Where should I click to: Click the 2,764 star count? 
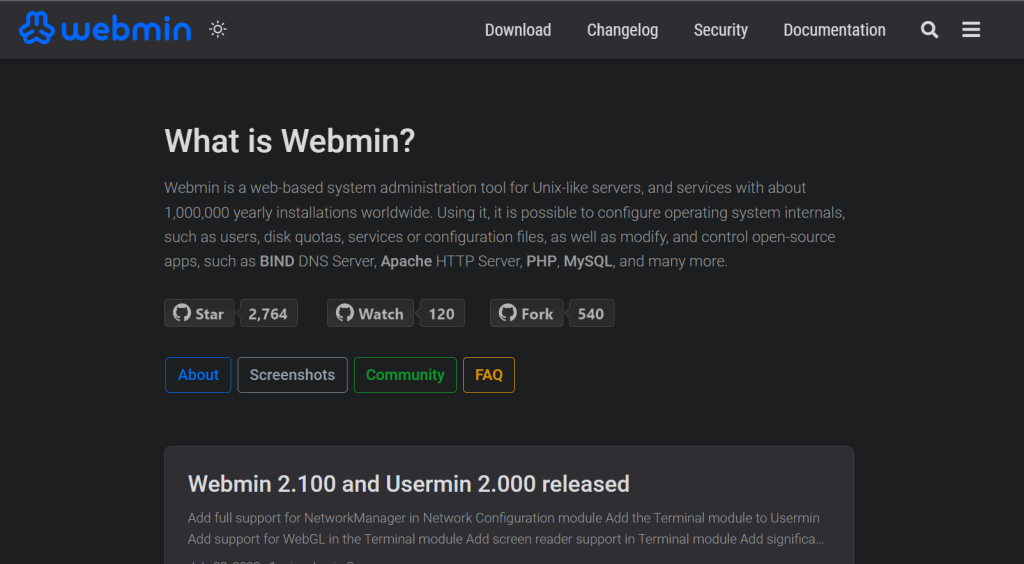268,313
